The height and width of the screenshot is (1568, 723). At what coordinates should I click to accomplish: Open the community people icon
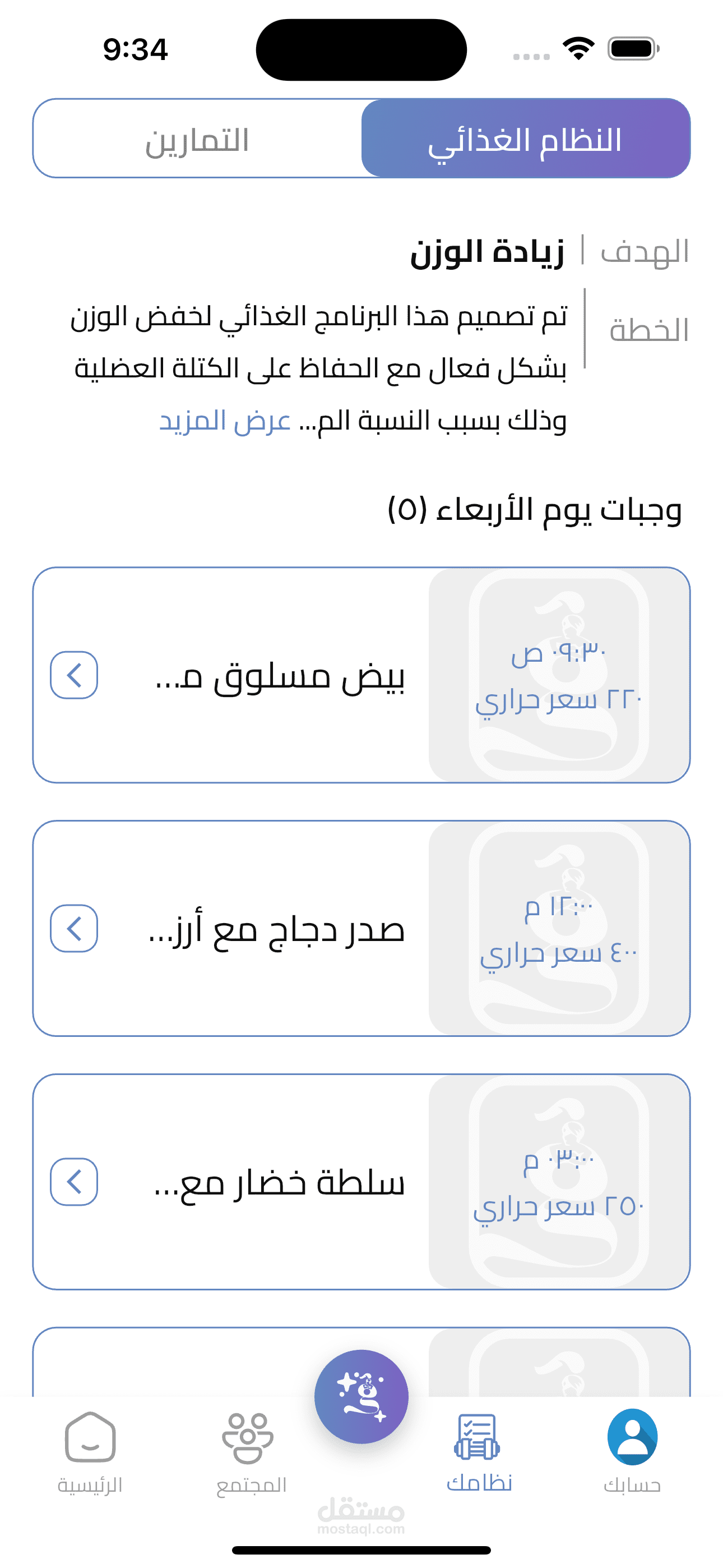247,1437
